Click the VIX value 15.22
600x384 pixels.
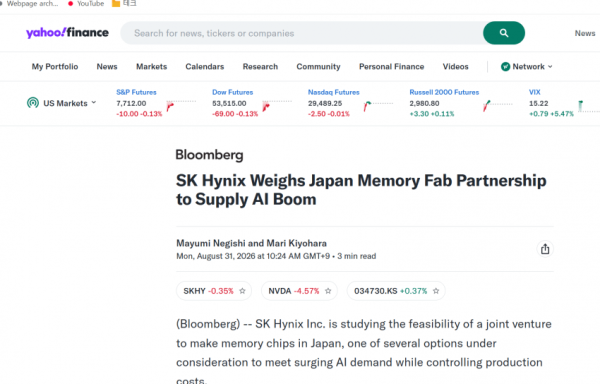[x=538, y=103]
